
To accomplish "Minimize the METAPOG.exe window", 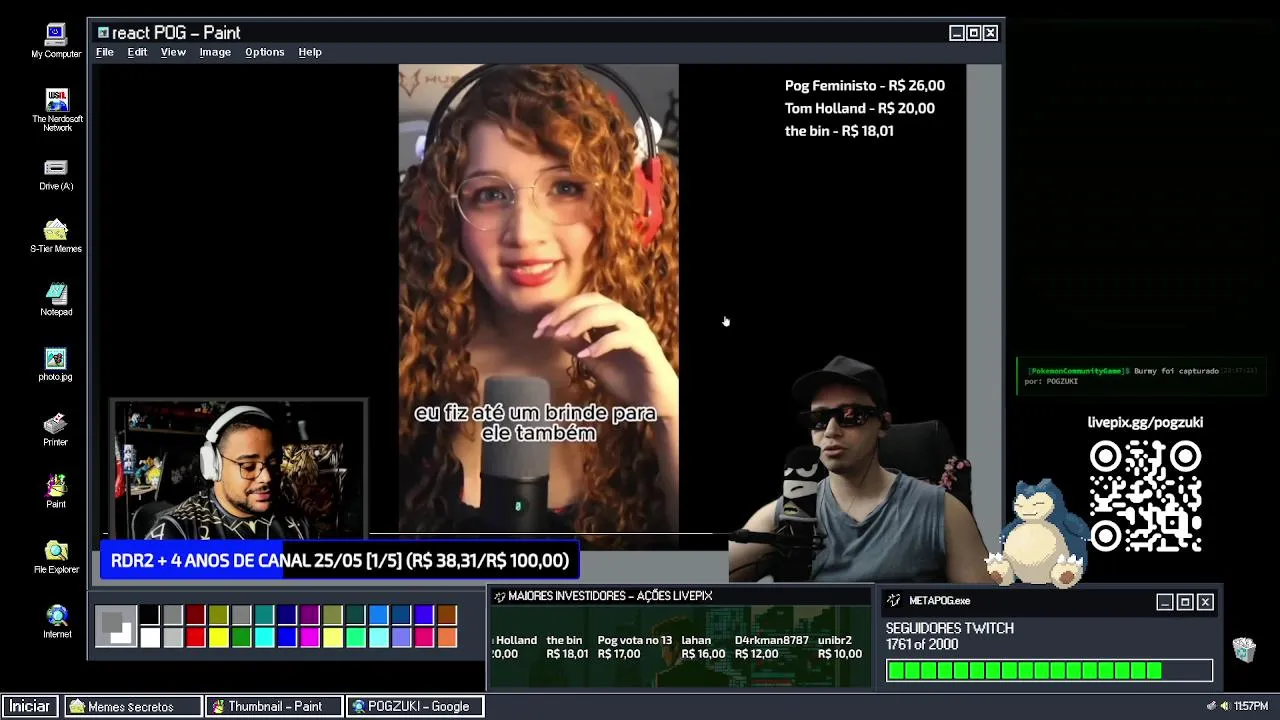I will point(1164,602).
